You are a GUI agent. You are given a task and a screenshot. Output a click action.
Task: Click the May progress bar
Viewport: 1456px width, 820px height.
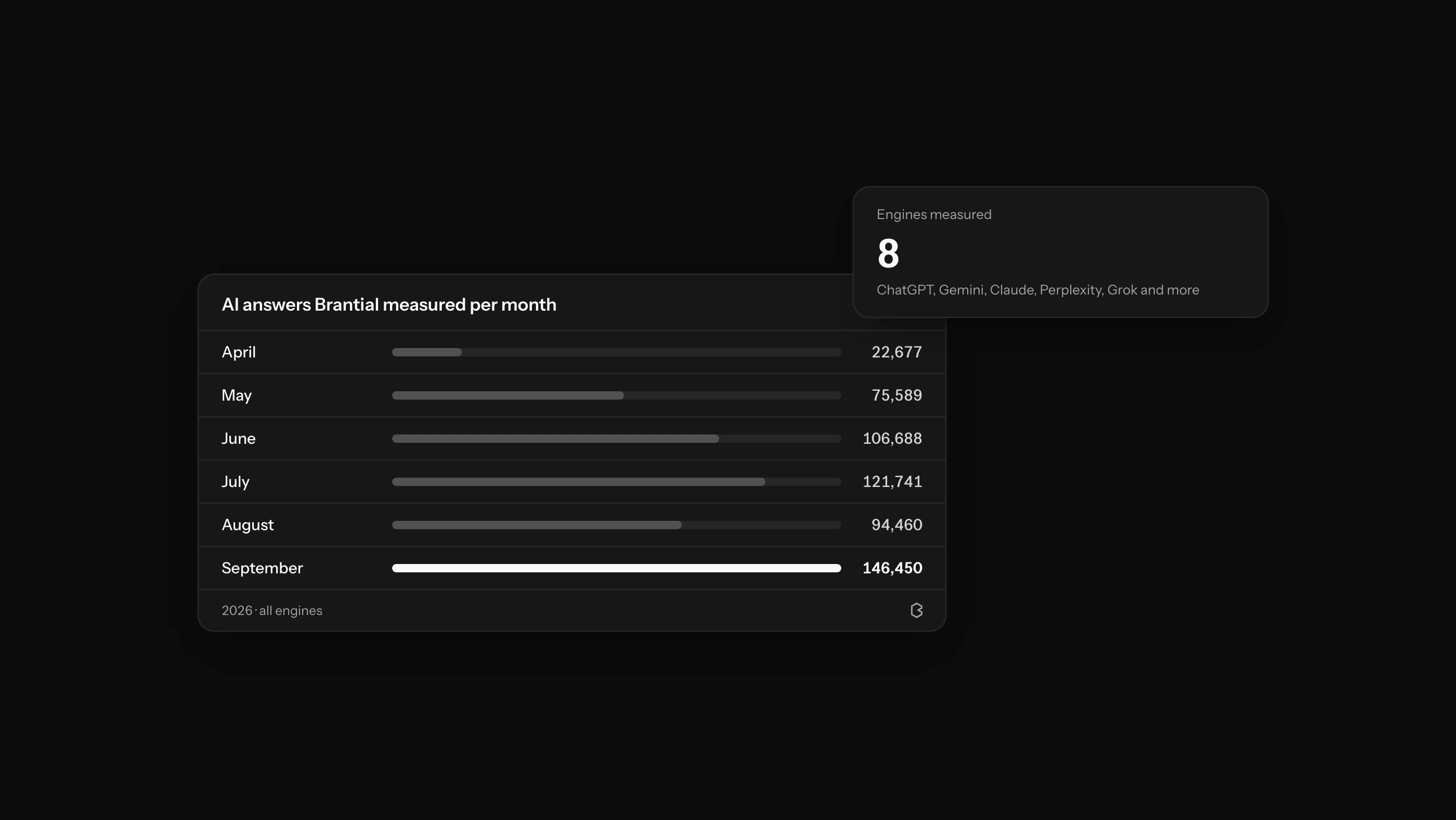coord(617,395)
